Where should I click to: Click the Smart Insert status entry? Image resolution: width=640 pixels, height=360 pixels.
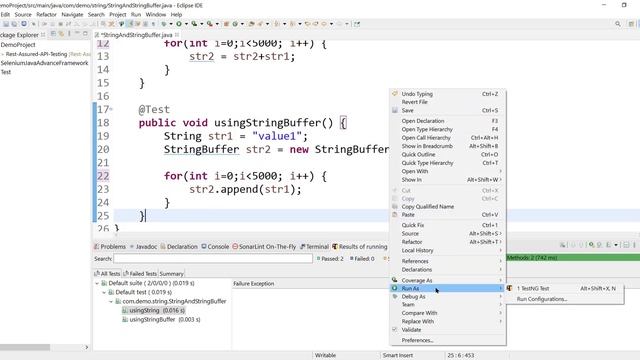point(398,355)
